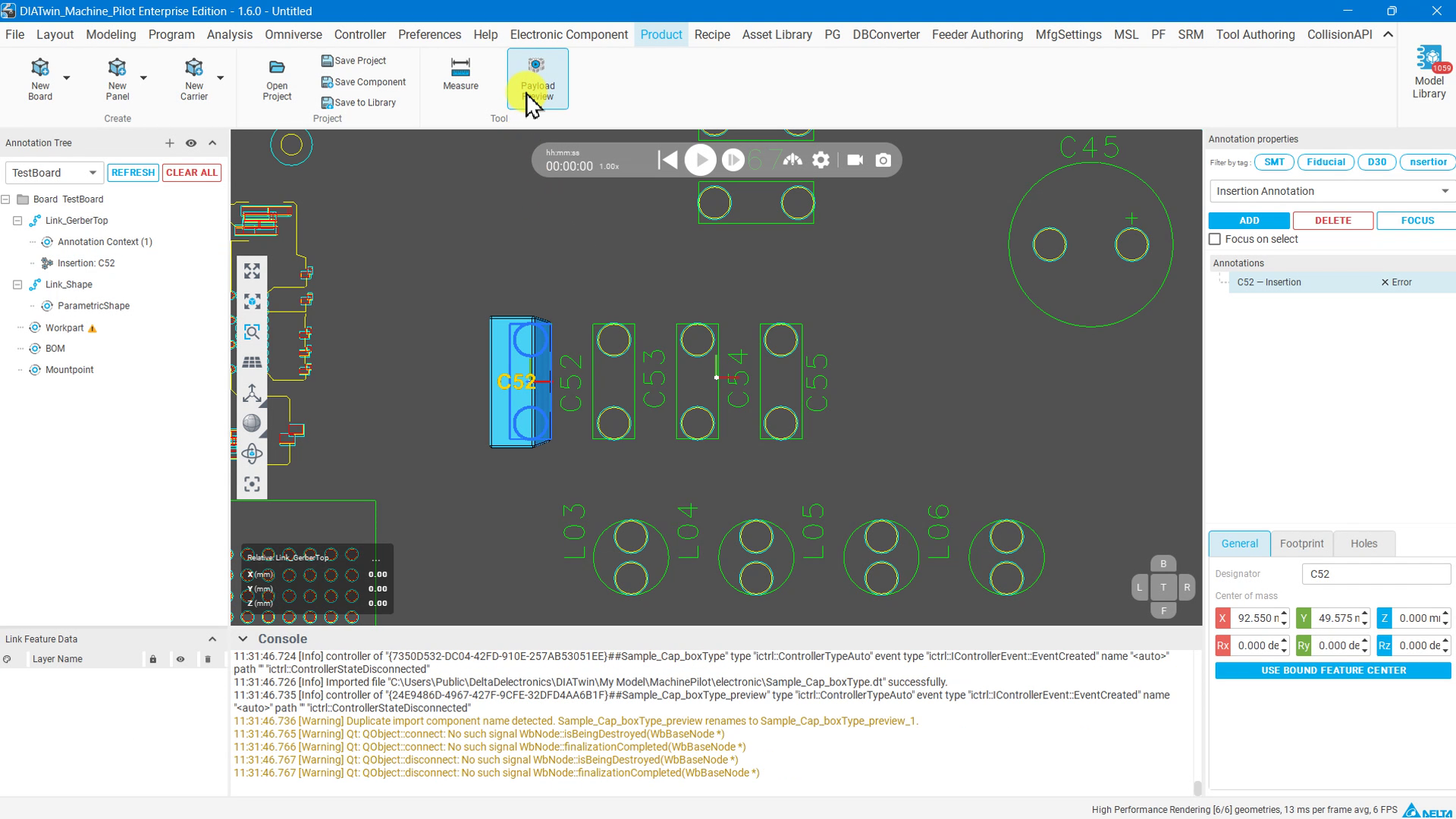Image resolution: width=1456 pixels, height=819 pixels.
Task: Filter annotations by SMT tag
Action: click(x=1274, y=162)
